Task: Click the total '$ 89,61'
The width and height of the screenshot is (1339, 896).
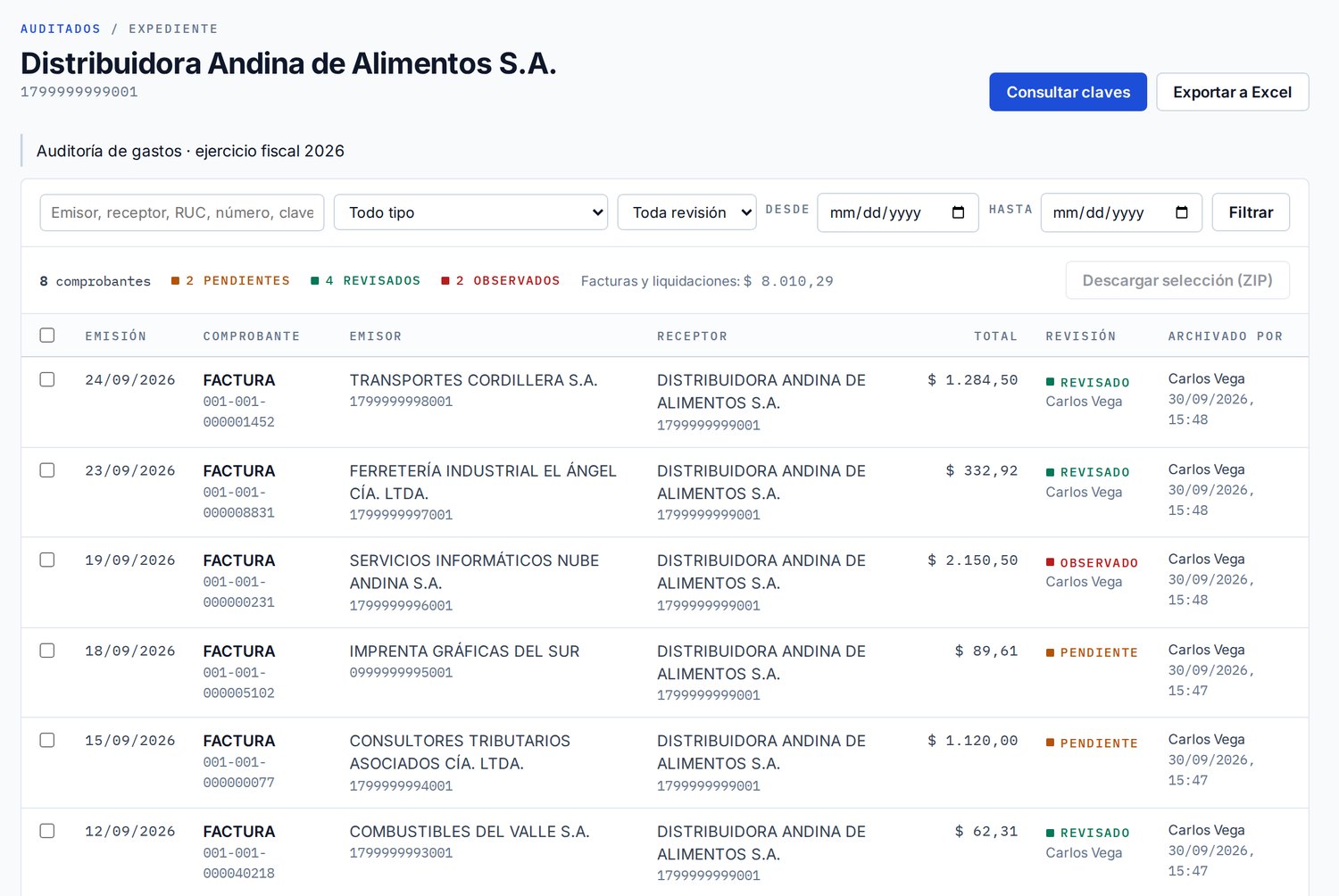Action: 986,651
